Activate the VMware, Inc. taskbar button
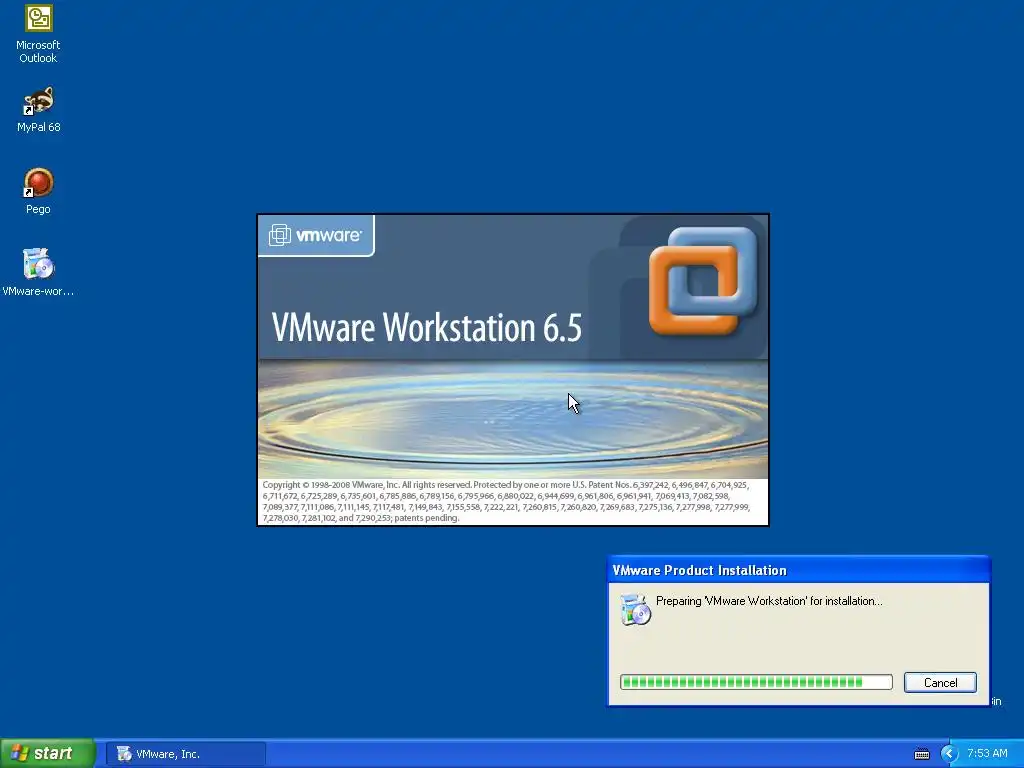The image size is (1024, 768). (185, 754)
